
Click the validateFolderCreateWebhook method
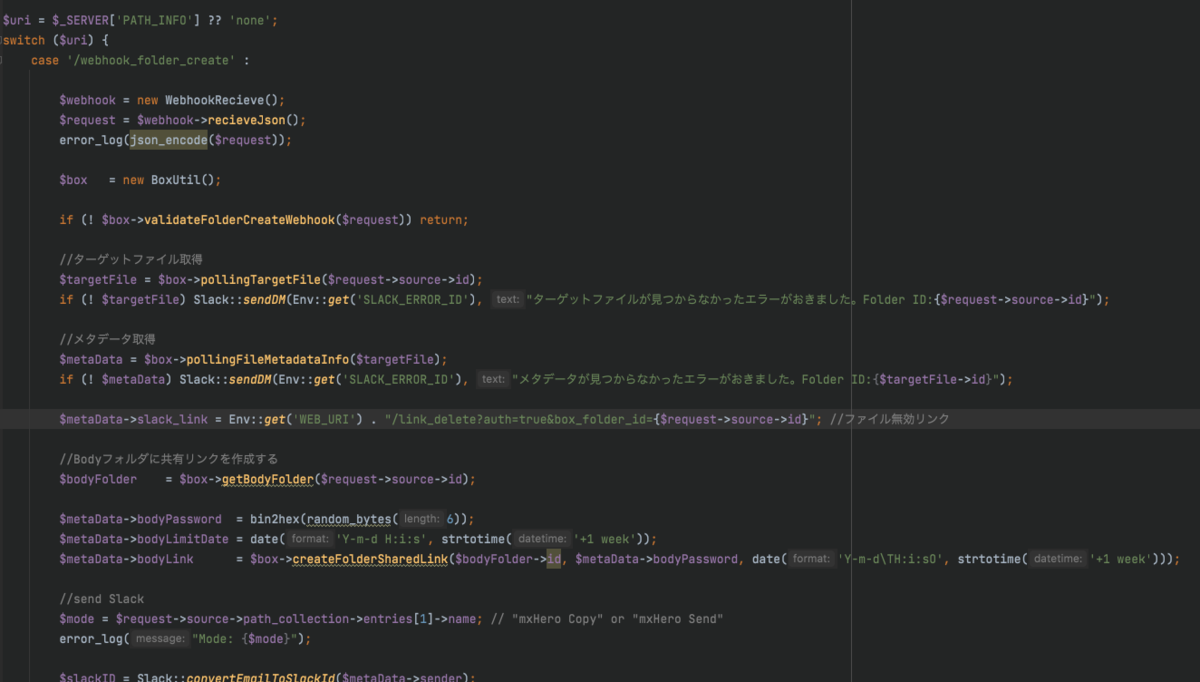(x=241, y=220)
